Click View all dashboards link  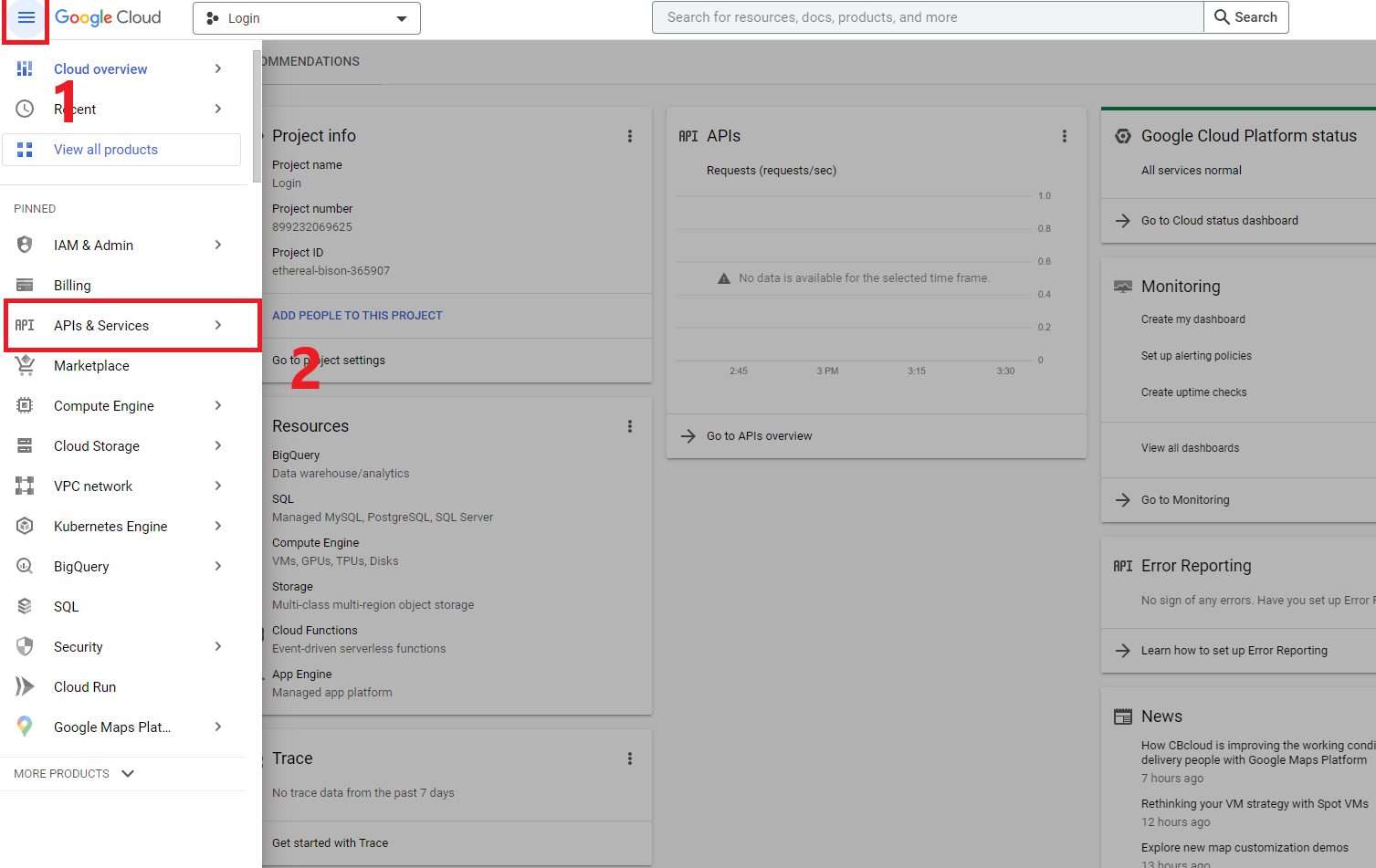(1190, 448)
